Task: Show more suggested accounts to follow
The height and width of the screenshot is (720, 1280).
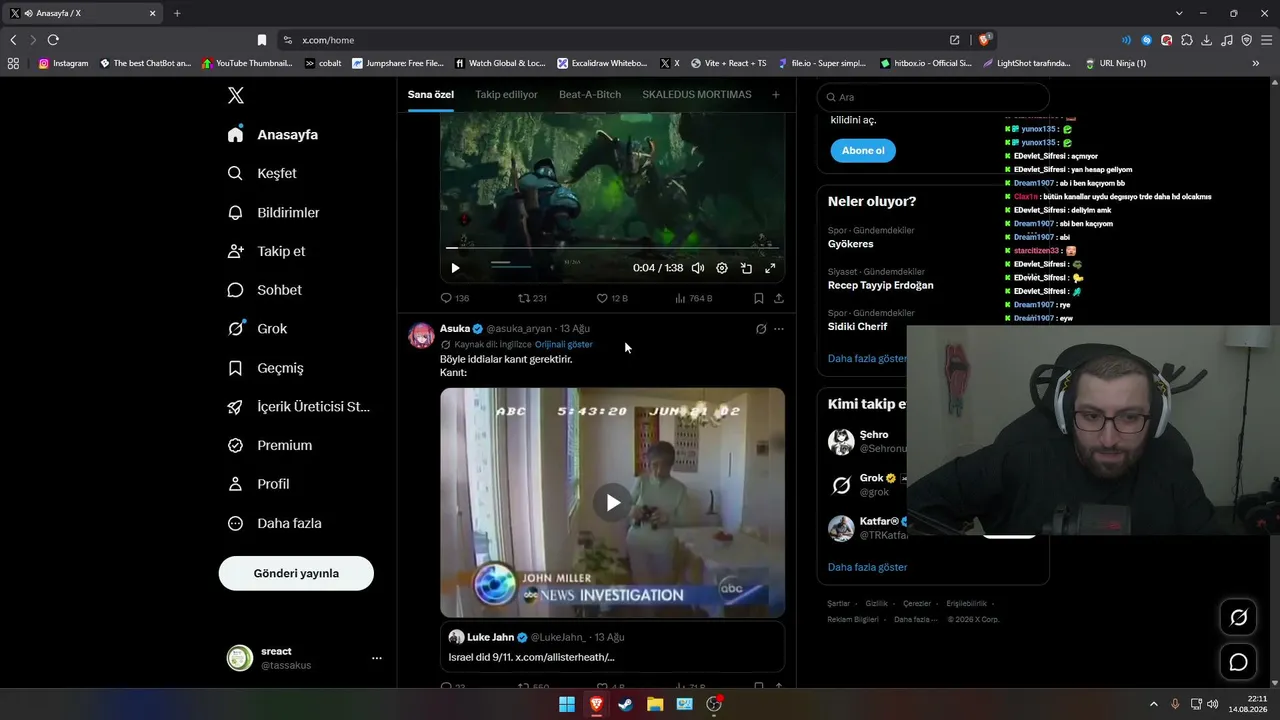Action: pyautogui.click(x=867, y=567)
